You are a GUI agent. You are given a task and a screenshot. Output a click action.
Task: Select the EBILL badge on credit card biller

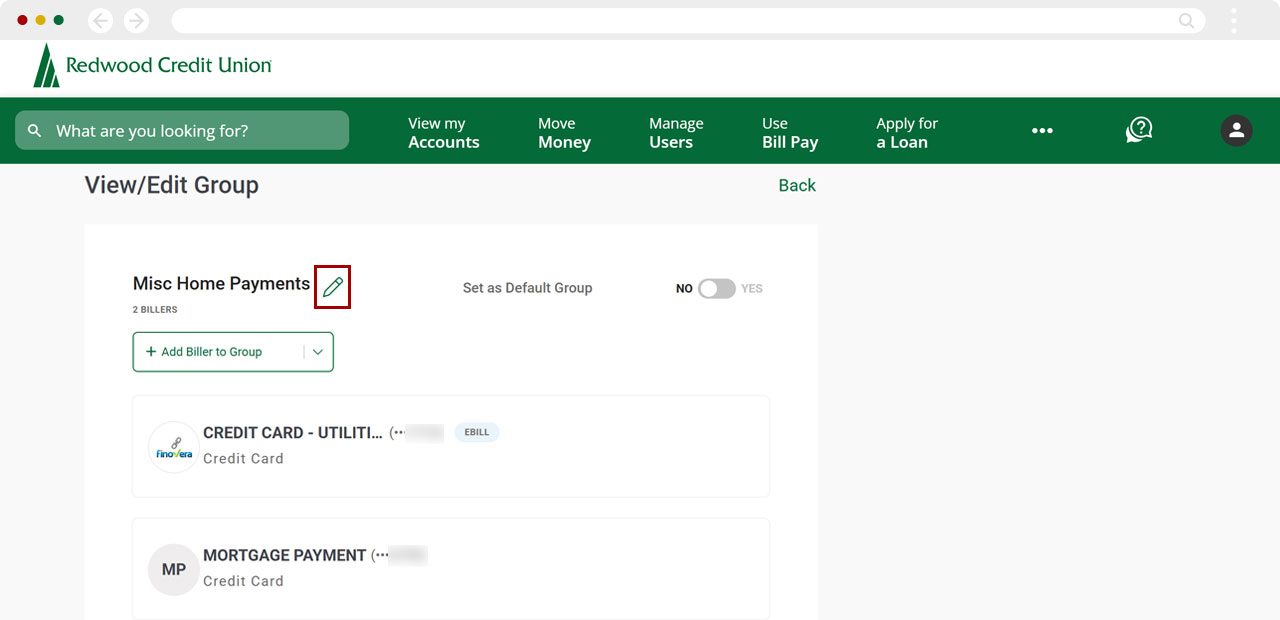point(477,432)
